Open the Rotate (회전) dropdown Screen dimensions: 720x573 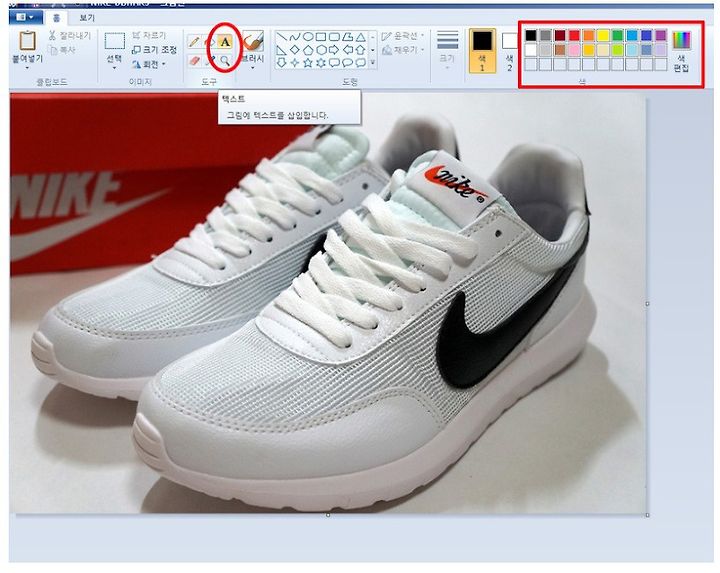click(149, 64)
